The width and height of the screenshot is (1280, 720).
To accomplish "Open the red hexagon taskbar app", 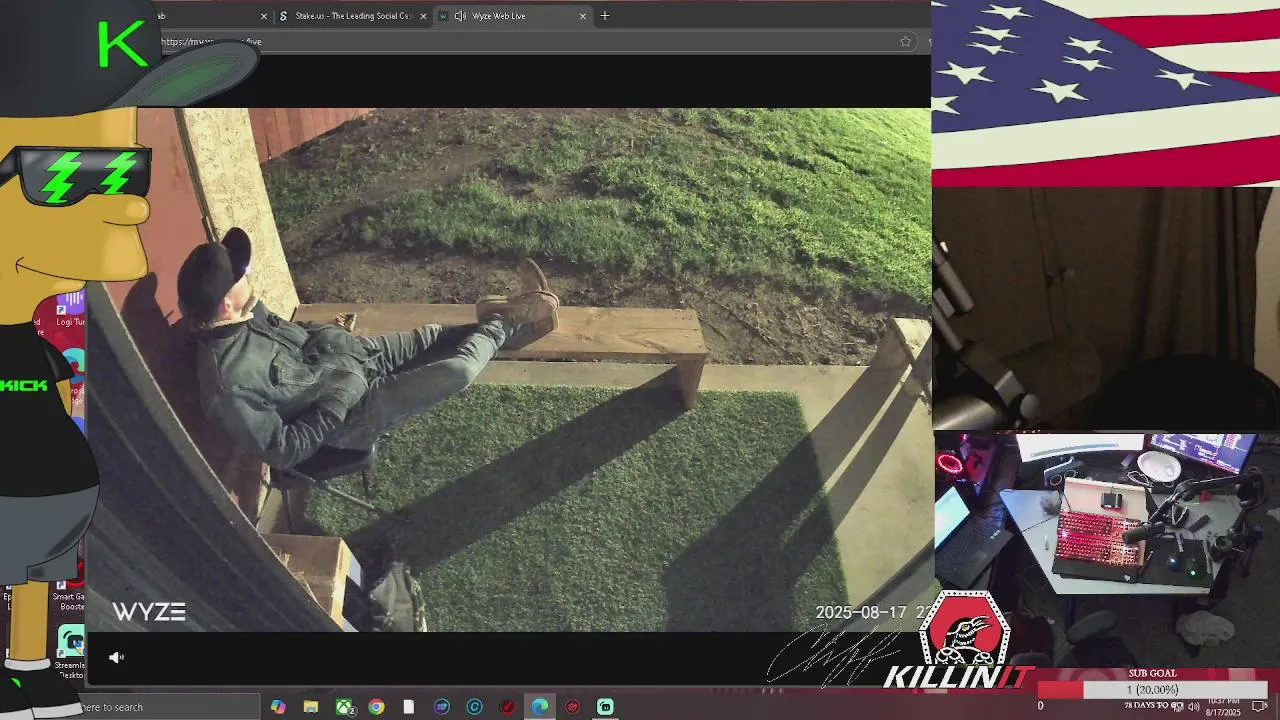I will pos(572,707).
